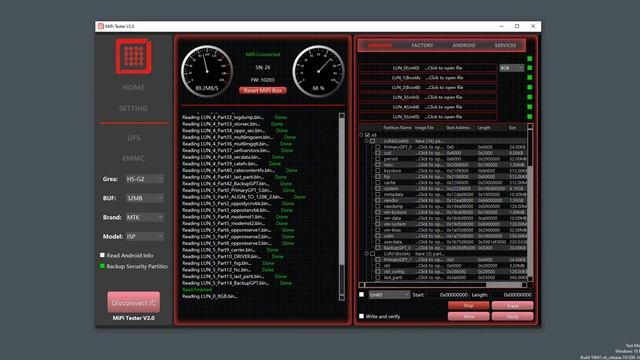Click the MiPi Tester title bar icon
The height and width of the screenshot is (360, 640).
(100, 26)
